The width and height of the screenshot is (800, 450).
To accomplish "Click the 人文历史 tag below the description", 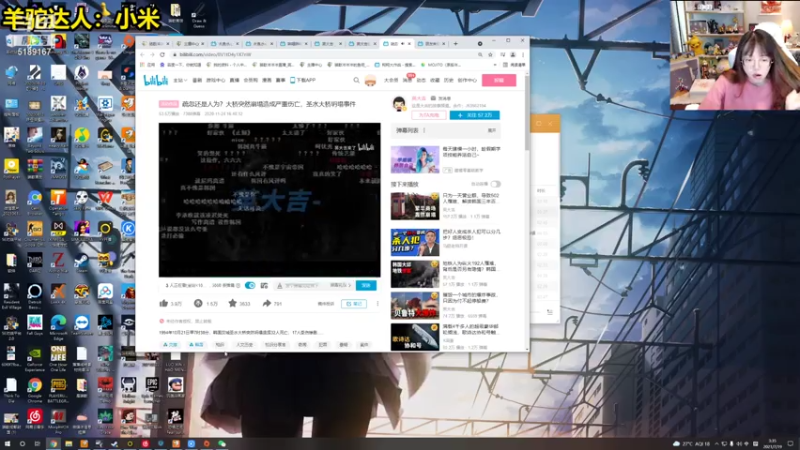I will point(244,345).
